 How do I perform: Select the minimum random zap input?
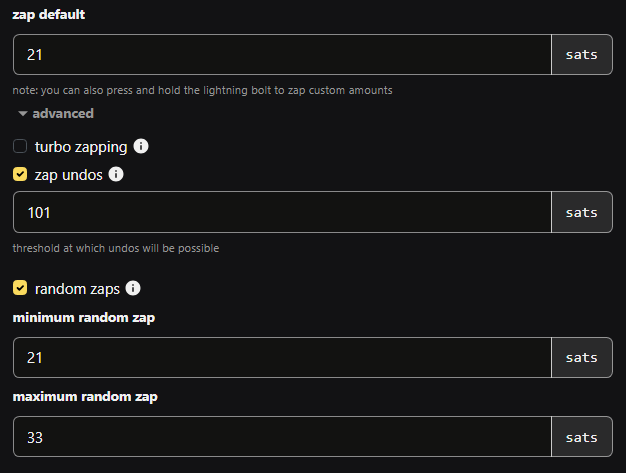click(x=282, y=357)
